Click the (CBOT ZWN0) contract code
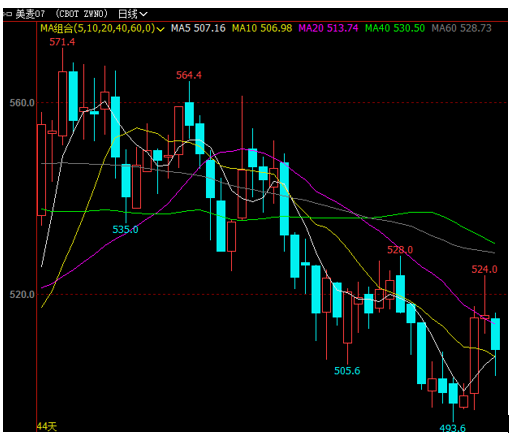 82,14
